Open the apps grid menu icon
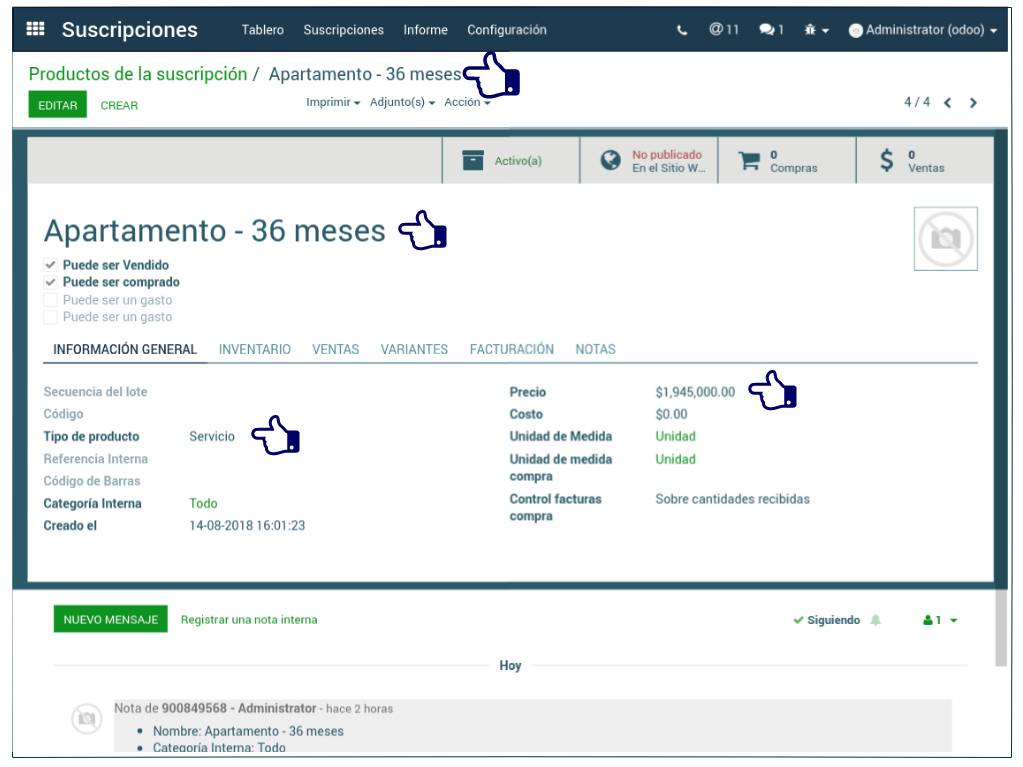 35,29
